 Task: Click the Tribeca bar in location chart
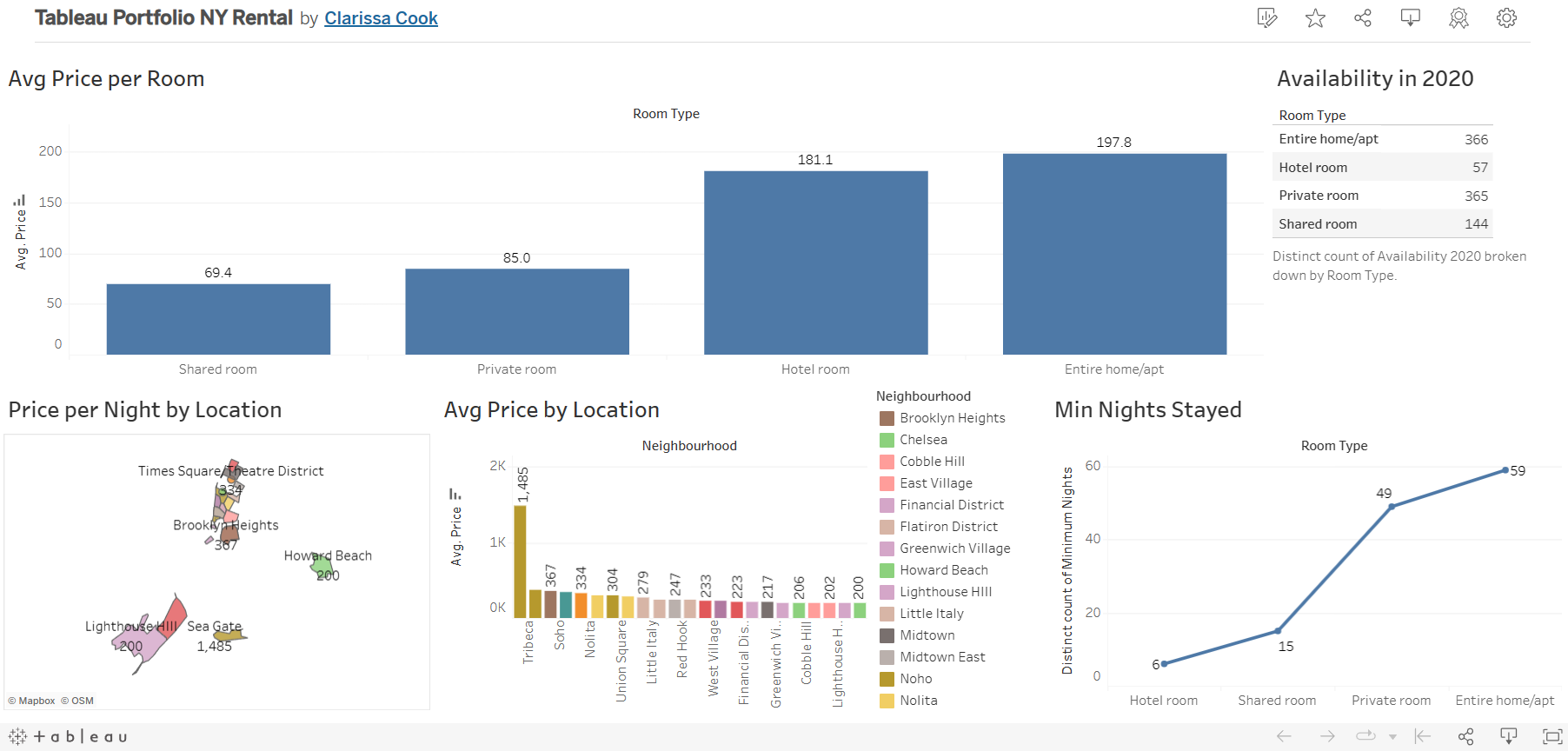520,561
